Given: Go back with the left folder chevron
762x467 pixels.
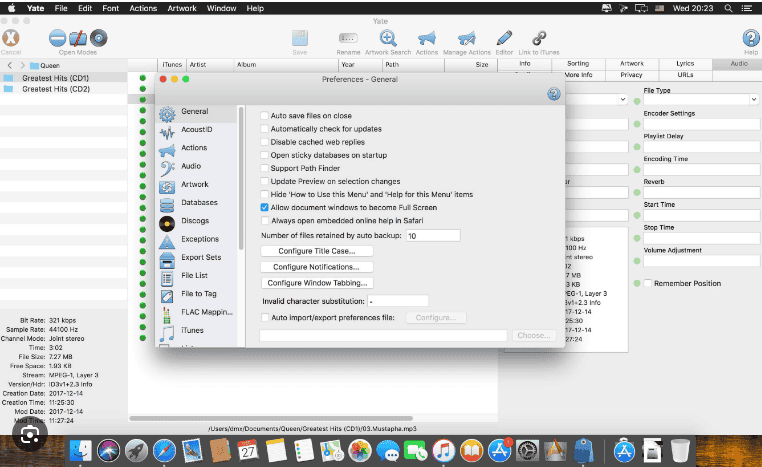Looking at the screenshot, I should click(10, 65).
